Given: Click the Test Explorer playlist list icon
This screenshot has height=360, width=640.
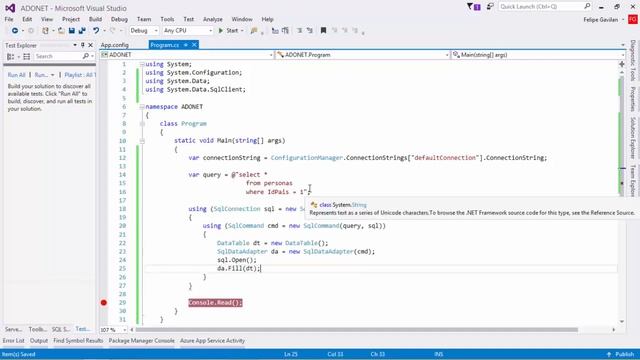Looking at the screenshot, I should pos(27,56).
